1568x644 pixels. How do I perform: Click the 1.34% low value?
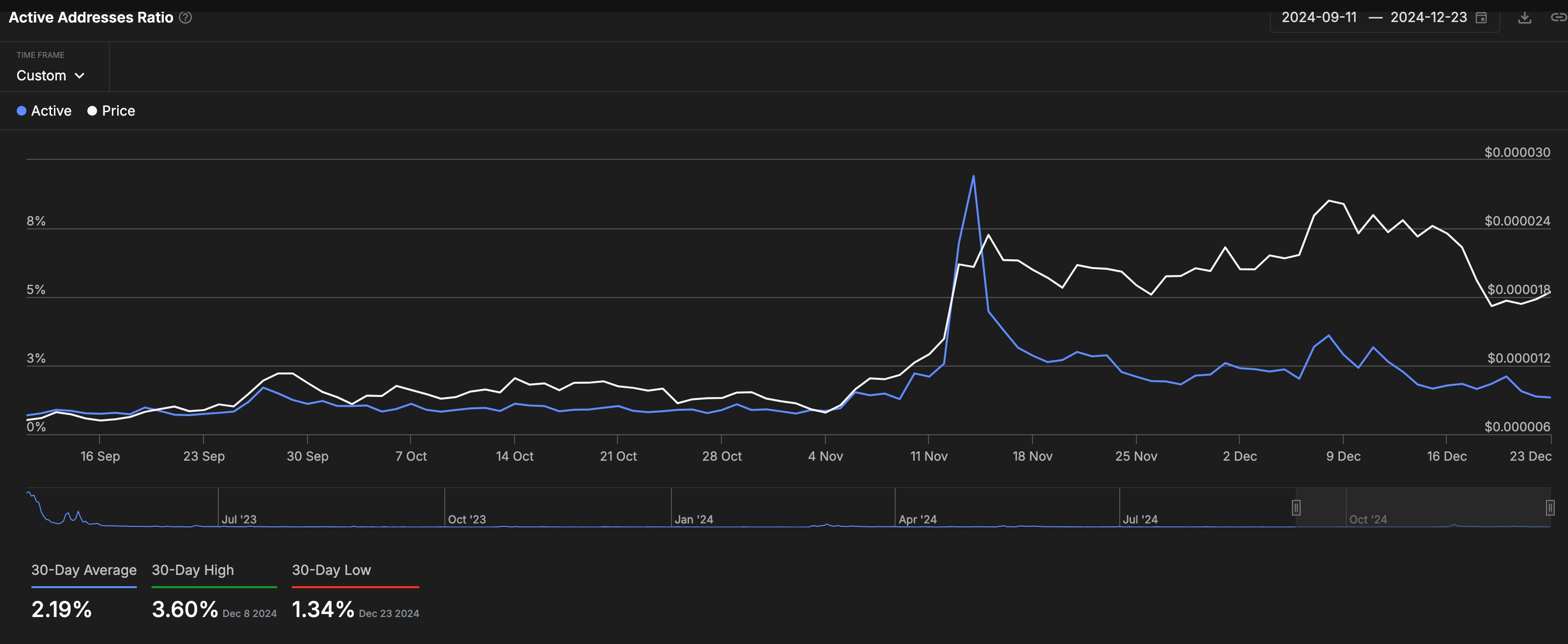pos(323,609)
